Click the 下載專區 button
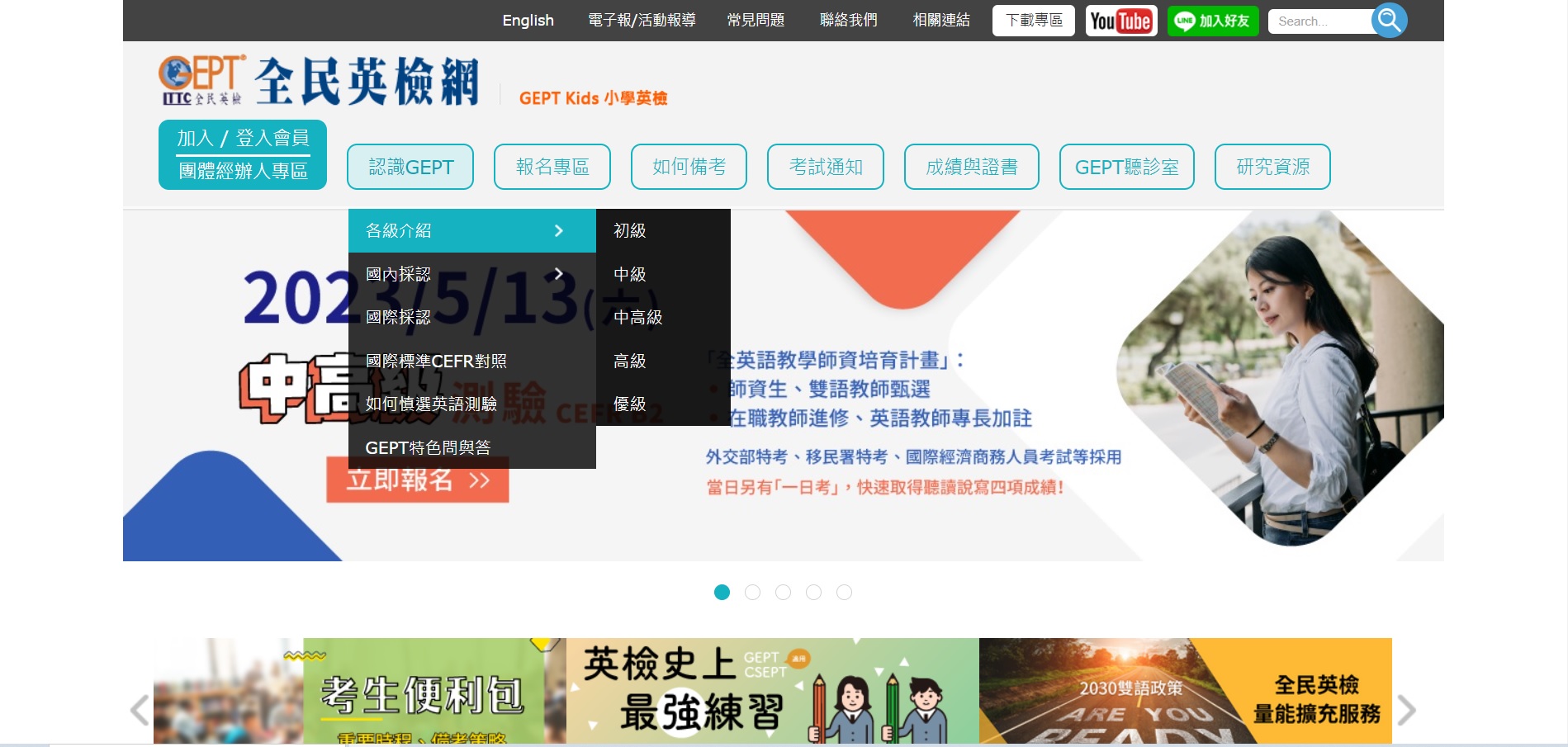Screen dimensions: 1568x747 pyautogui.click(x=1034, y=21)
